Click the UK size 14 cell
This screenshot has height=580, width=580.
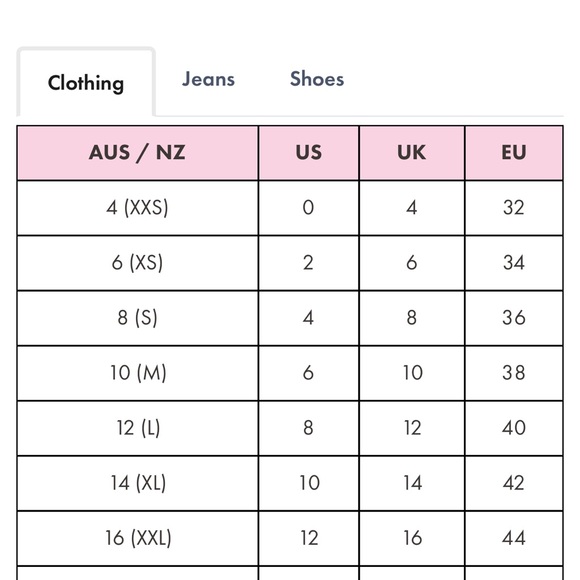412,483
